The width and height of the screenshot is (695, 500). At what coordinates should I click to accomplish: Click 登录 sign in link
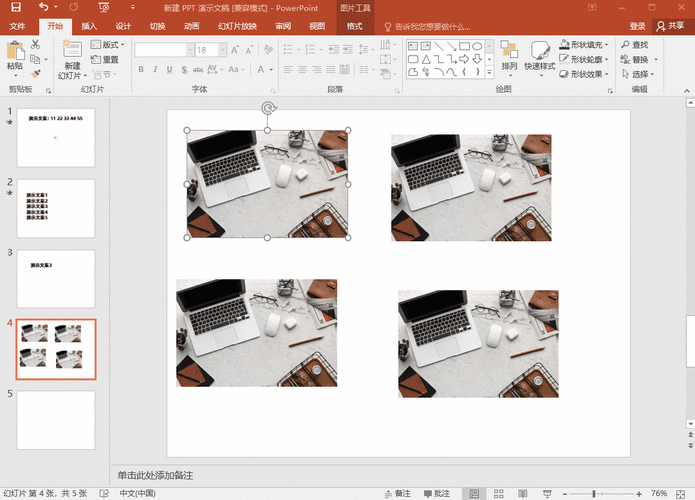tap(637, 26)
